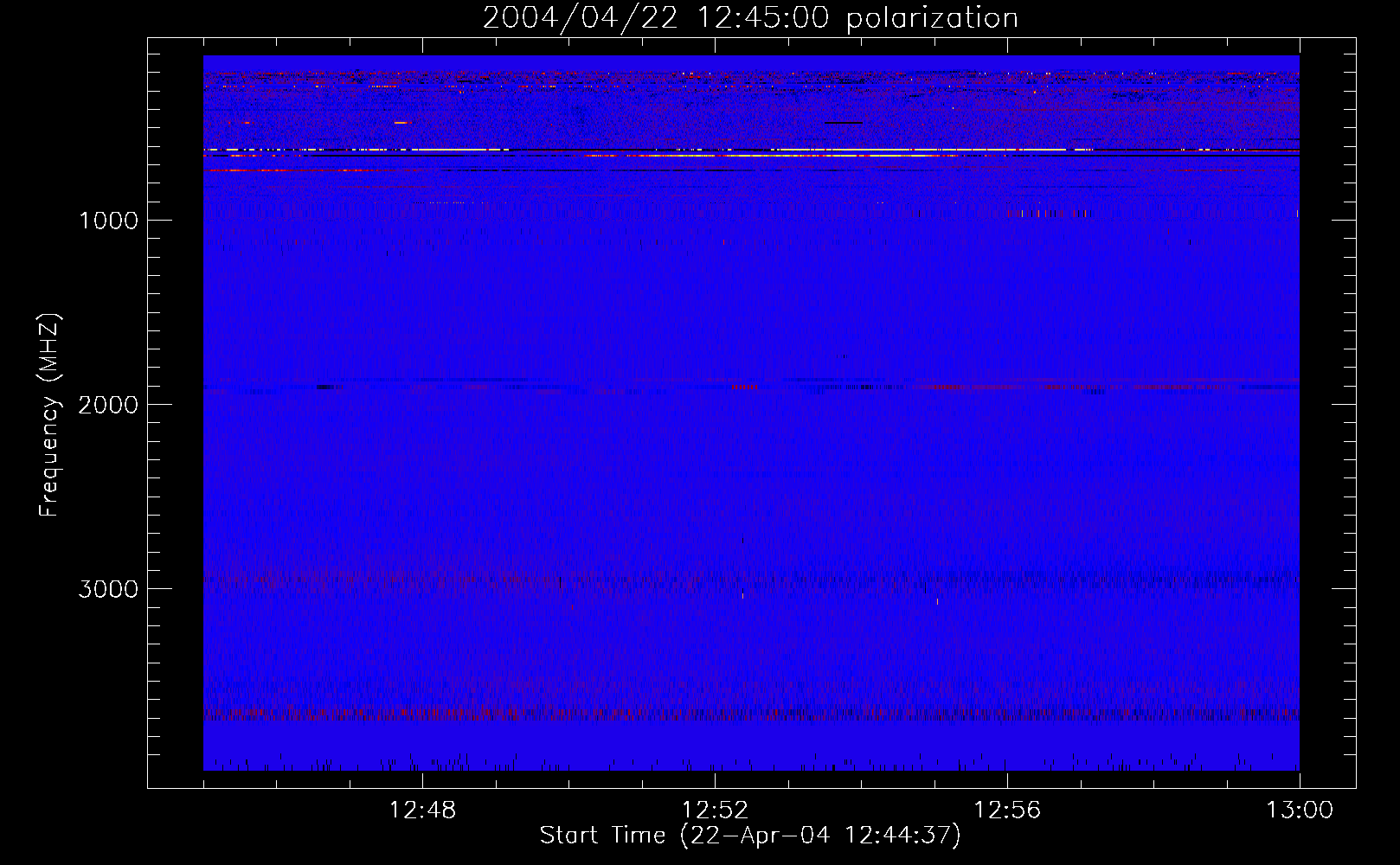Select the "Frequency (MHZ)" y-axis label

pyautogui.click(x=50, y=415)
